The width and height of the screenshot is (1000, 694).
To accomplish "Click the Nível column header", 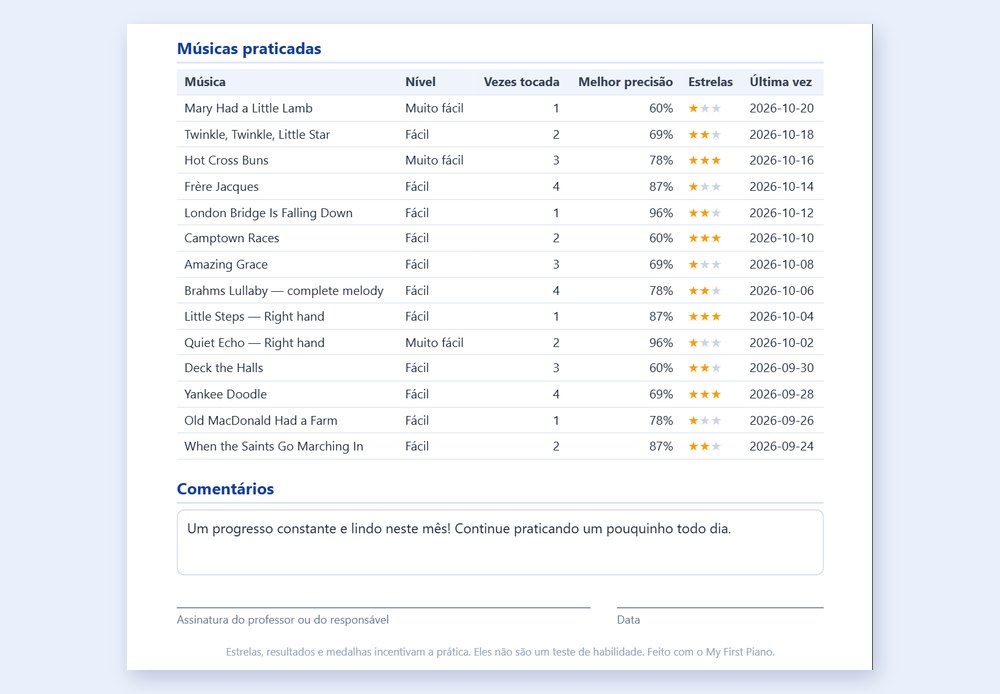I will (420, 82).
